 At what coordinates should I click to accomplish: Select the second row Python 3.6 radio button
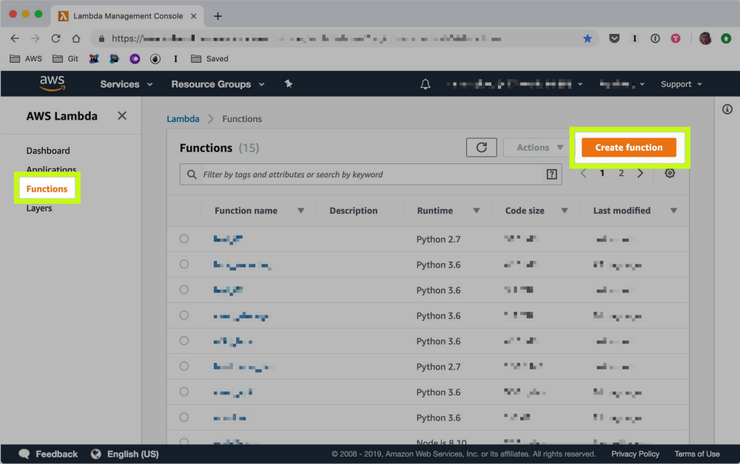click(x=184, y=265)
